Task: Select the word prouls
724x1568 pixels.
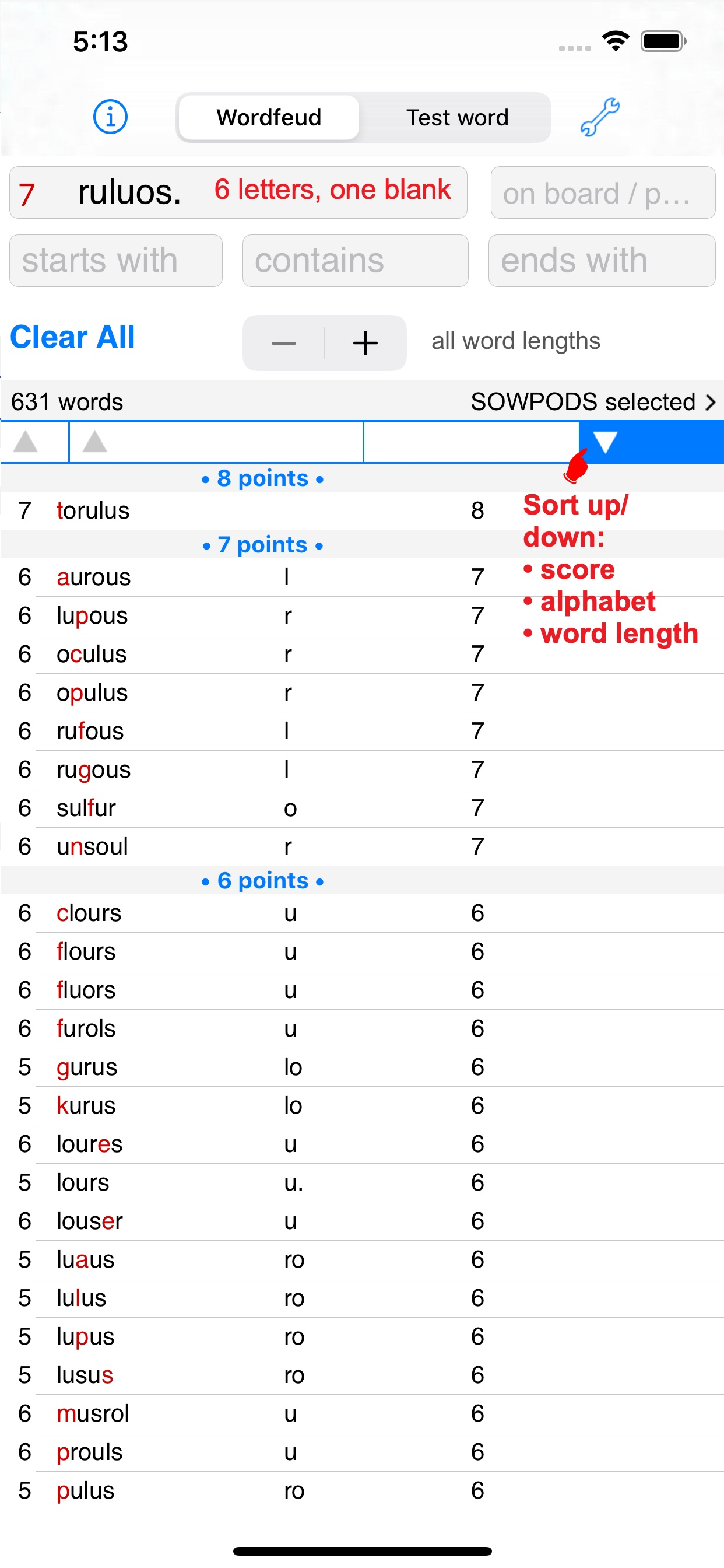Action: (x=89, y=1452)
